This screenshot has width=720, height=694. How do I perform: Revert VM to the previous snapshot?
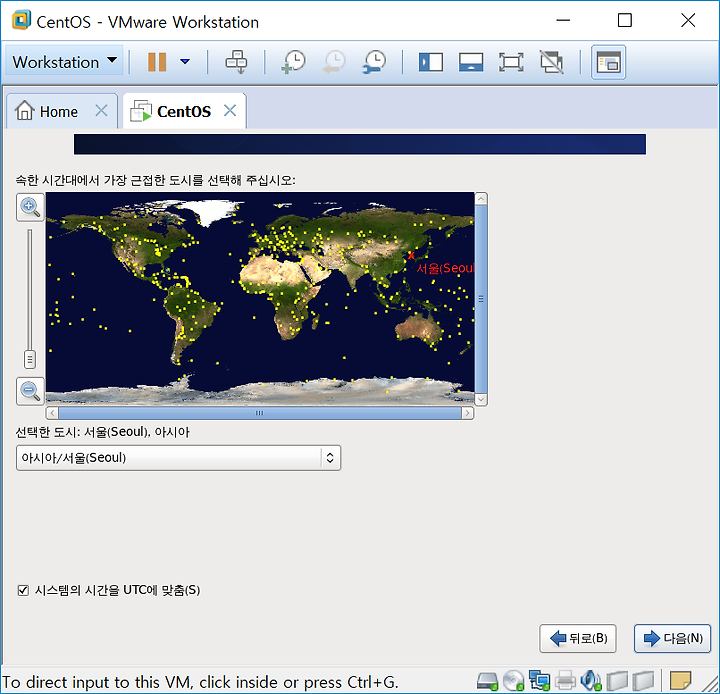[x=334, y=62]
